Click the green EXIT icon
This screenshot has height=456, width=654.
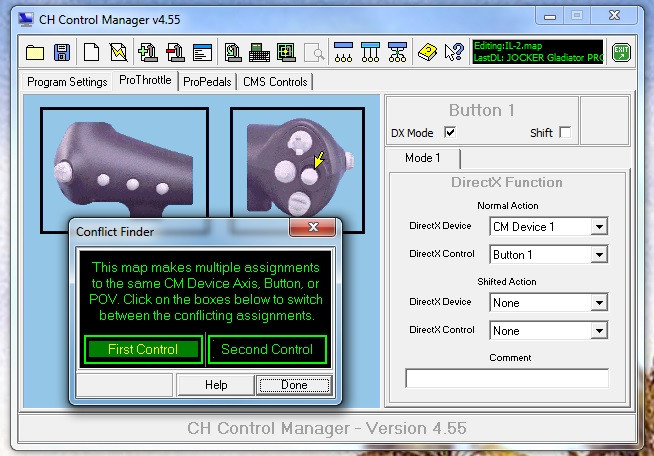pyautogui.click(x=621, y=53)
